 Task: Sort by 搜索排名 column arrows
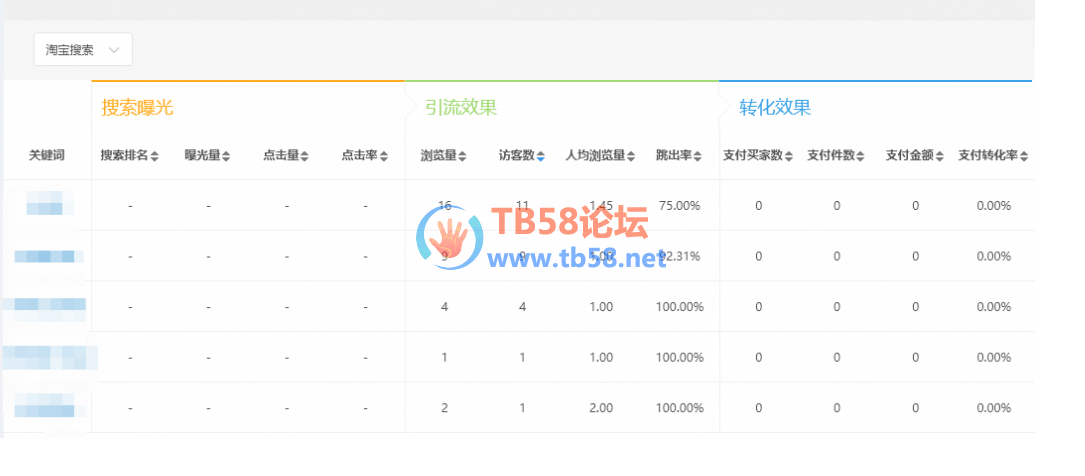point(155,156)
